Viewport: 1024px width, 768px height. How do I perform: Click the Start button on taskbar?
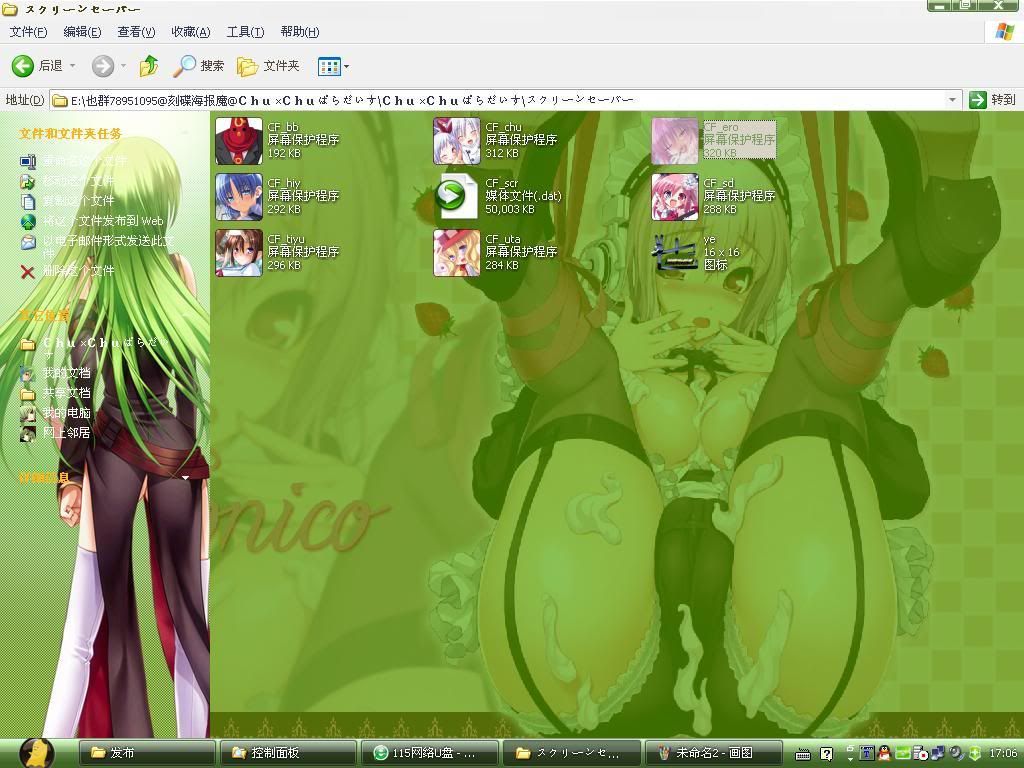(x=37, y=753)
